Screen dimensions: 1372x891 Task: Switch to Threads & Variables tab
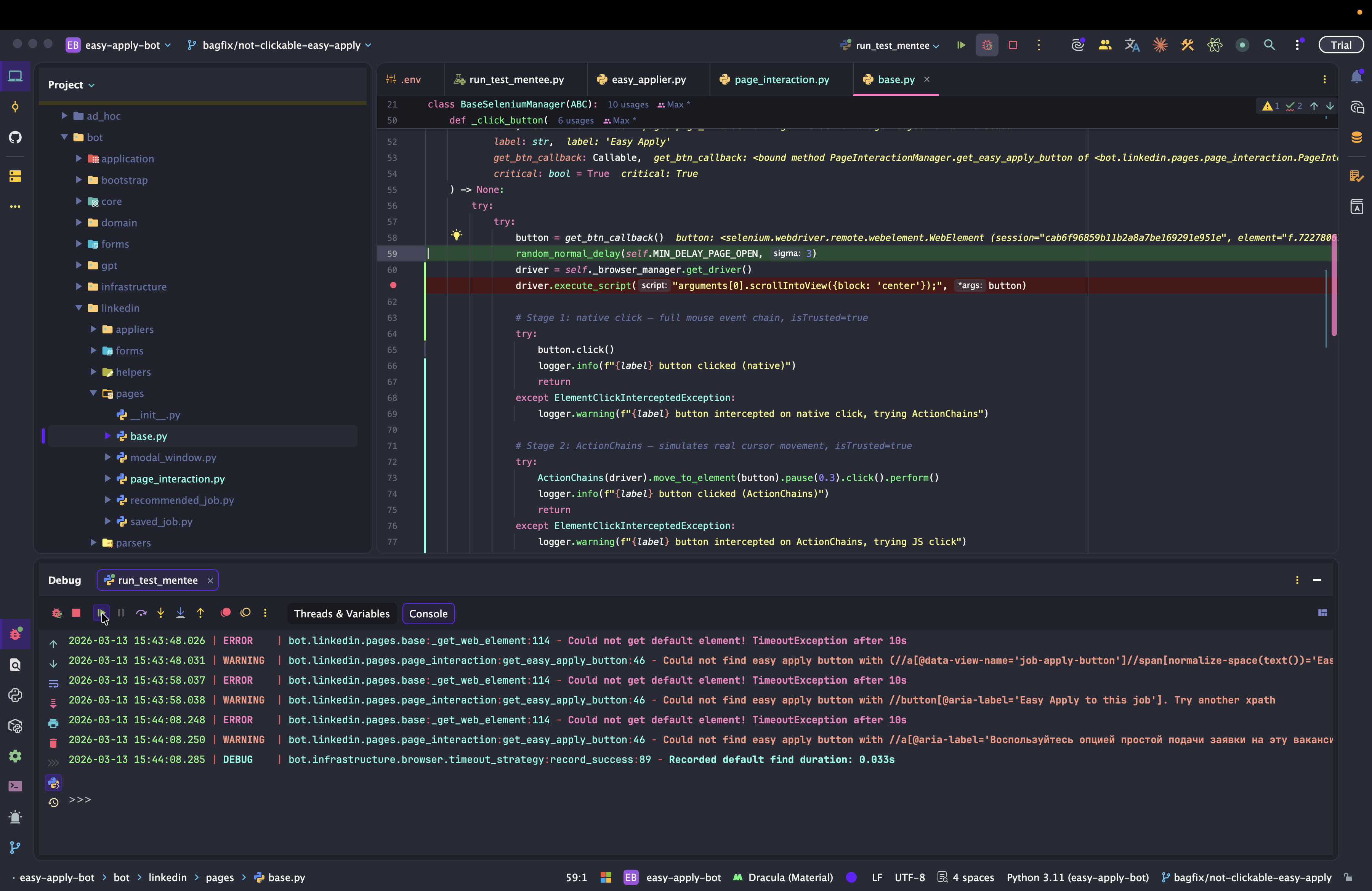tap(342, 614)
